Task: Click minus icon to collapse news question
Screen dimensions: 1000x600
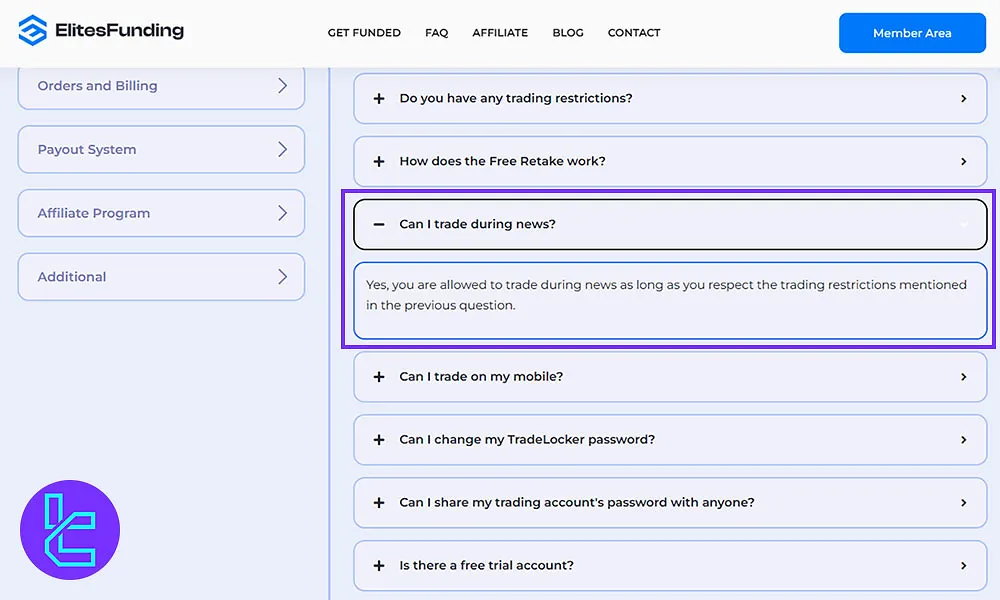Action: click(379, 224)
